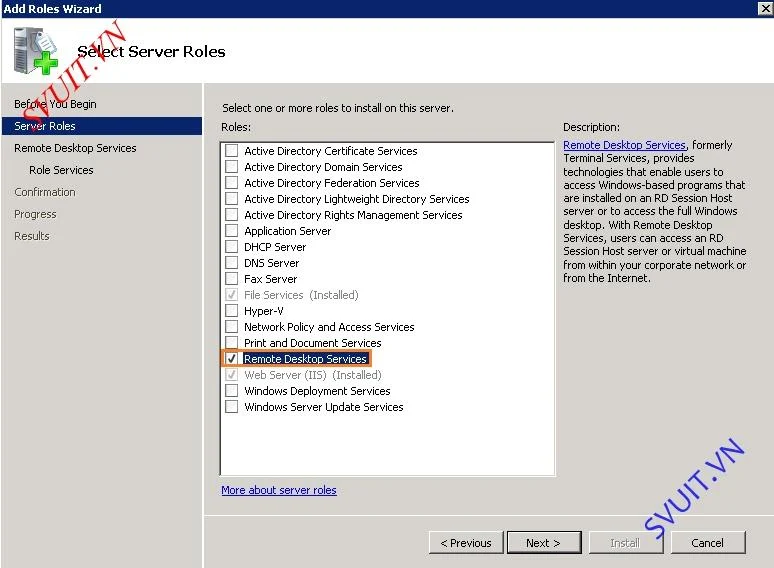Check Active Directory Certificate Services checkbox
The width and height of the screenshot is (774, 568).
[232, 151]
